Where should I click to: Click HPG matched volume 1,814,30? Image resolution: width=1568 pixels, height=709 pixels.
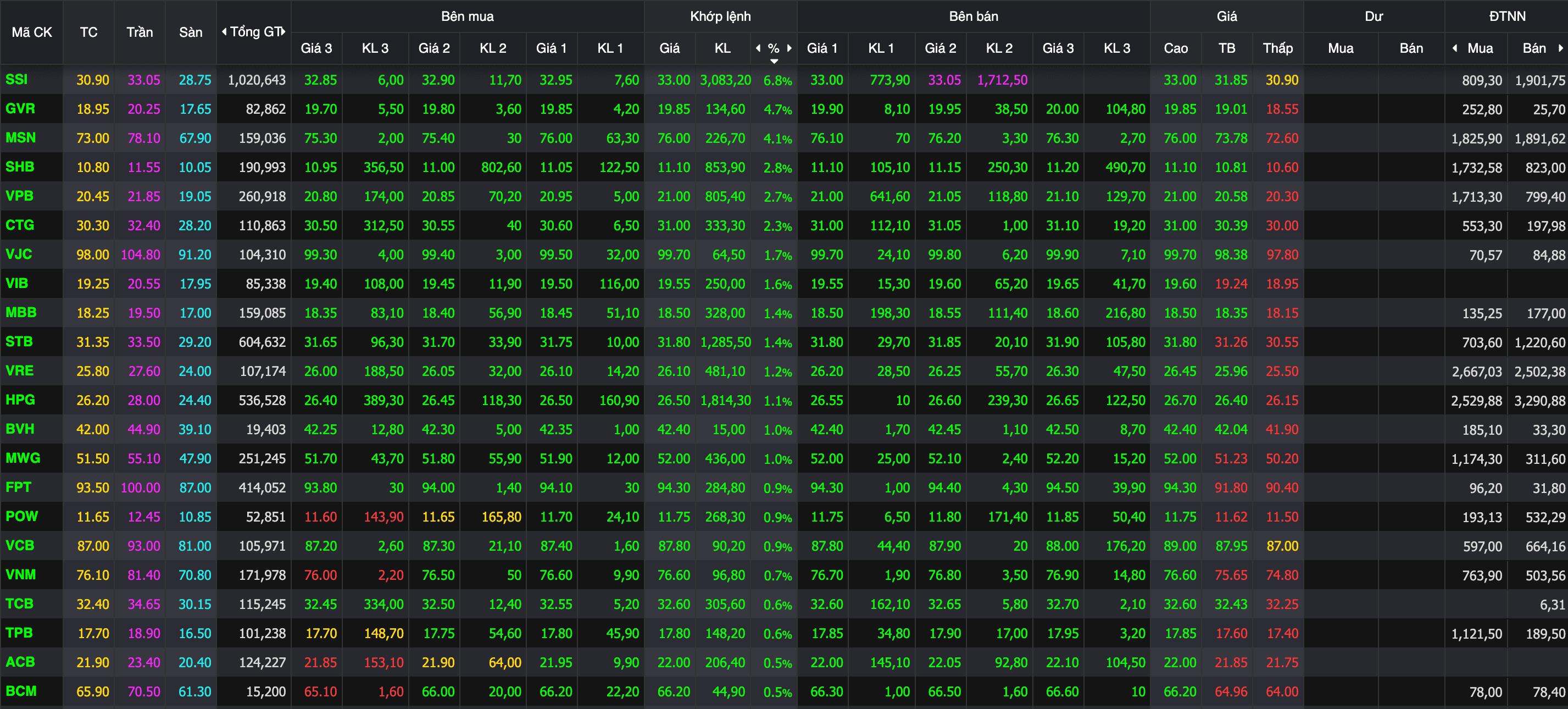click(x=726, y=400)
